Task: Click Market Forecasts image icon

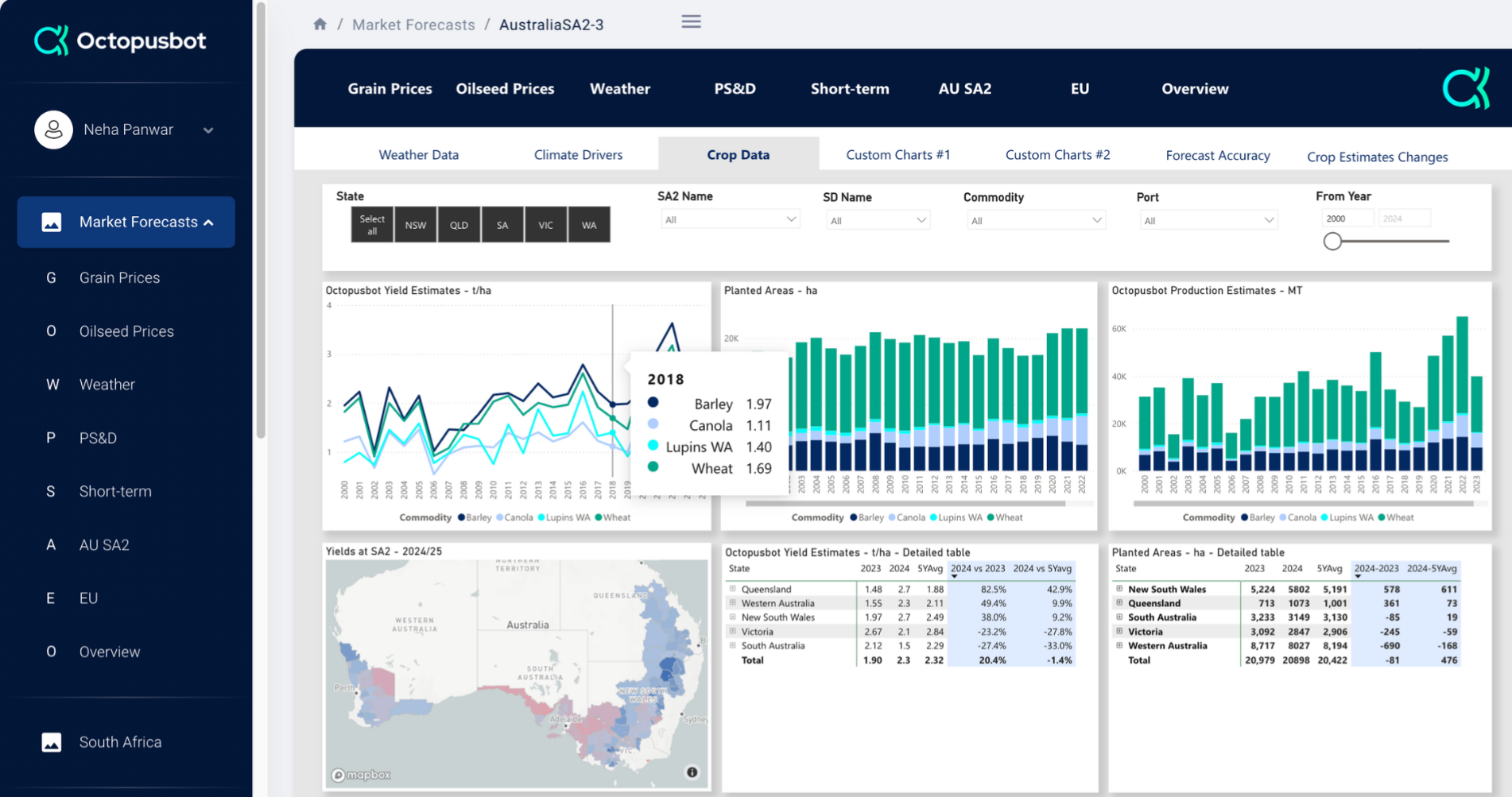Action: tap(52, 222)
